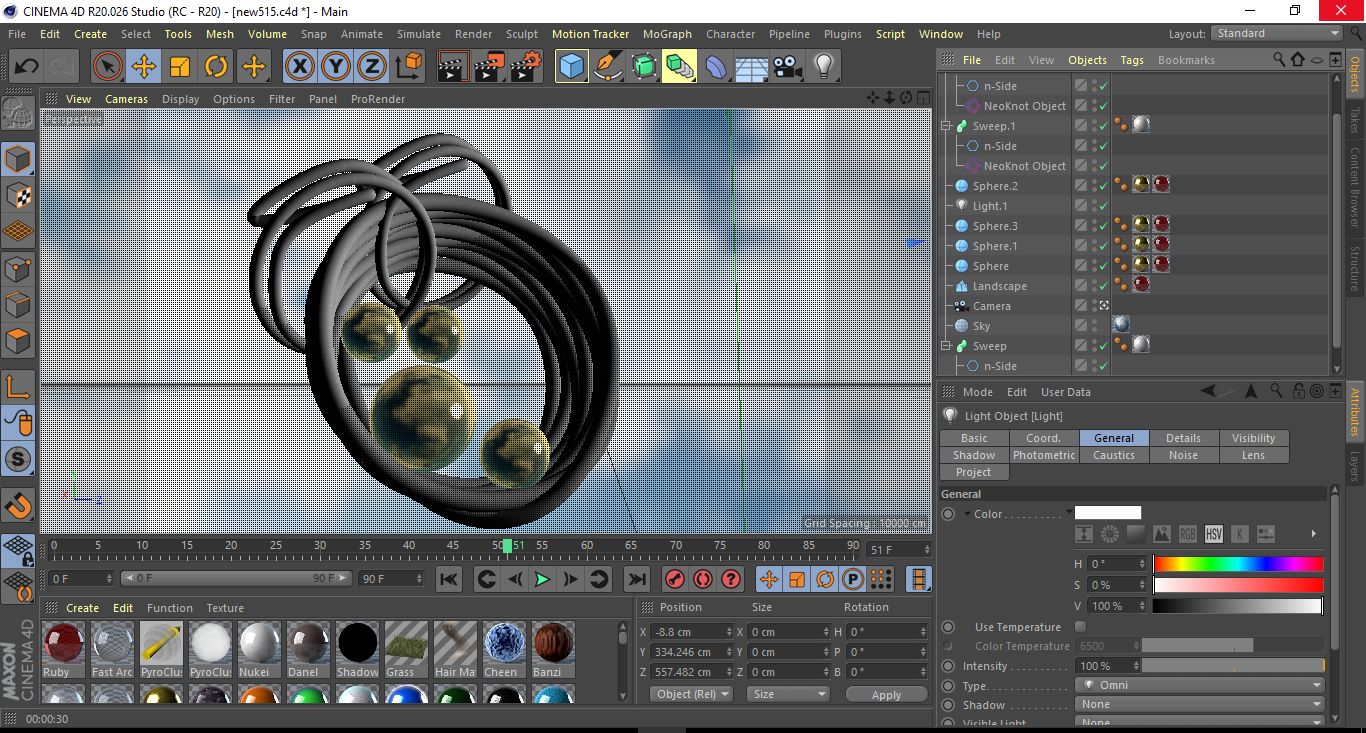Open the Spline Pen tool
Viewport: 1366px width, 733px height.
pyautogui.click(x=608, y=67)
